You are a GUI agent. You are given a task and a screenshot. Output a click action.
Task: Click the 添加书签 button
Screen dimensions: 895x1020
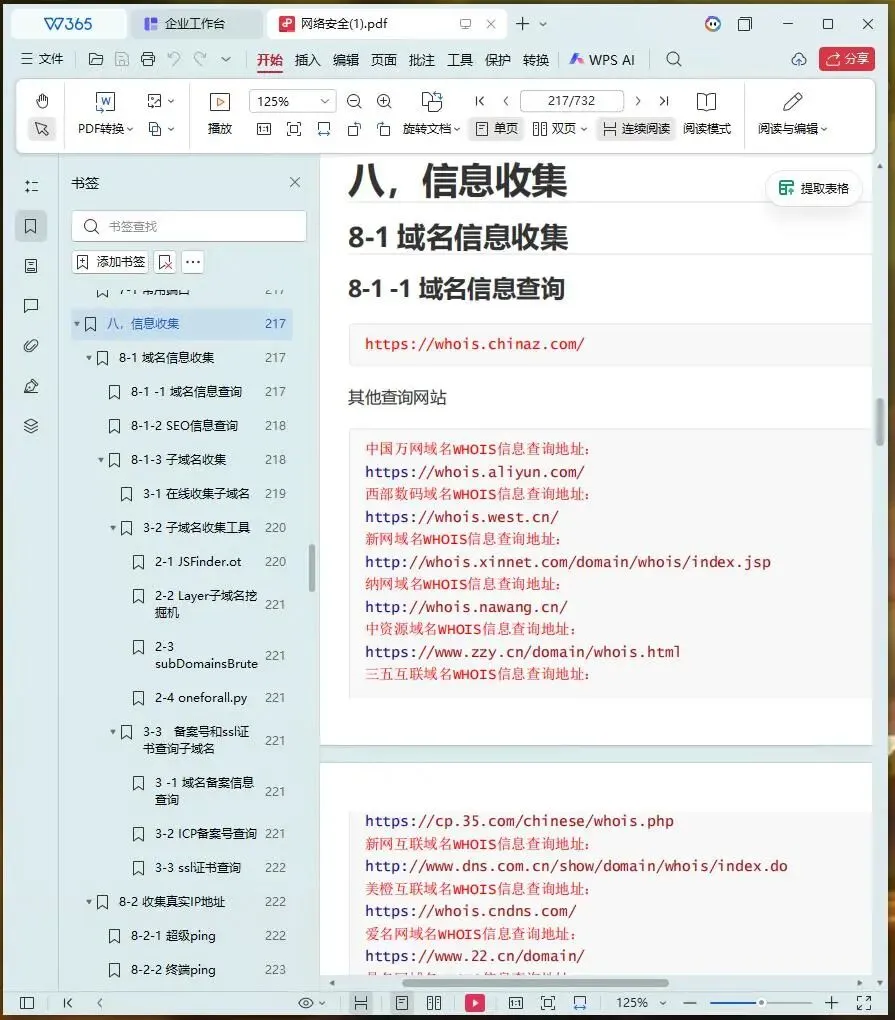pos(111,262)
